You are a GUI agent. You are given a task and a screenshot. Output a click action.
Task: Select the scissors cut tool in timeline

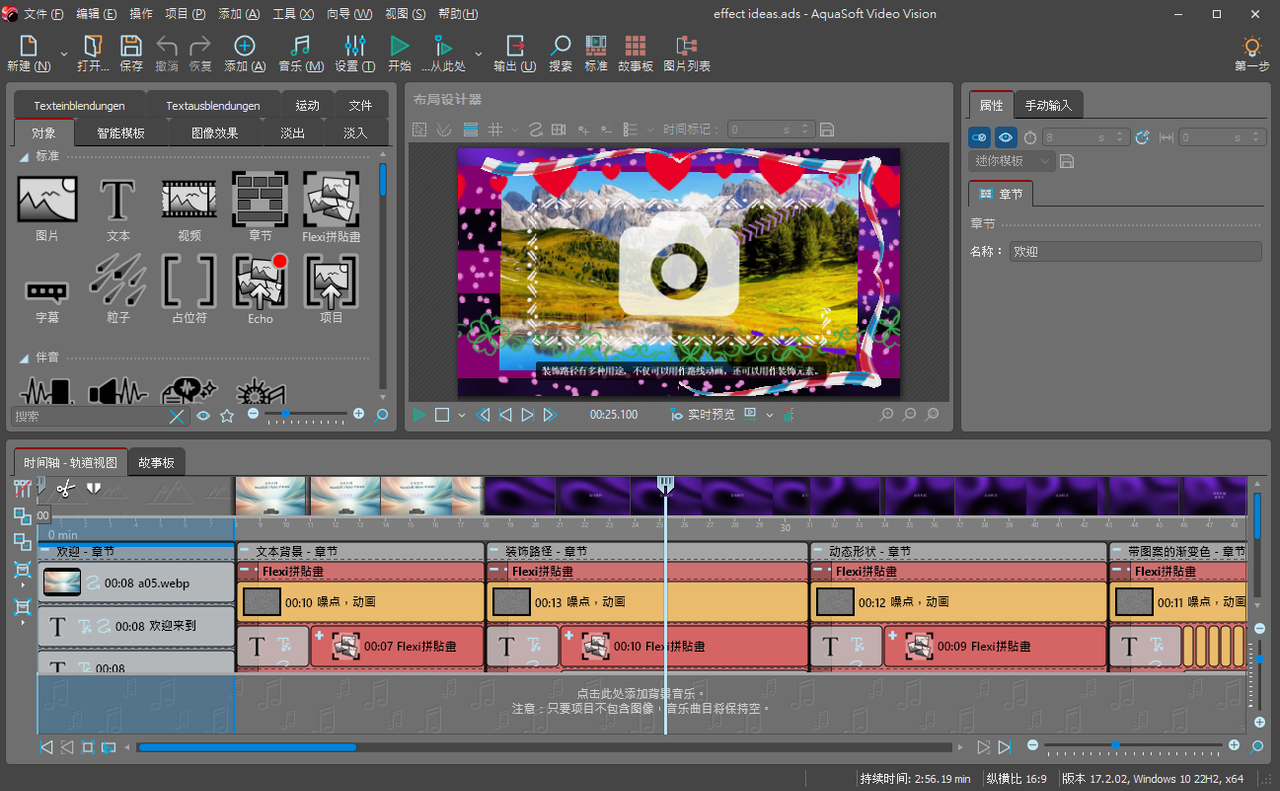click(66, 489)
